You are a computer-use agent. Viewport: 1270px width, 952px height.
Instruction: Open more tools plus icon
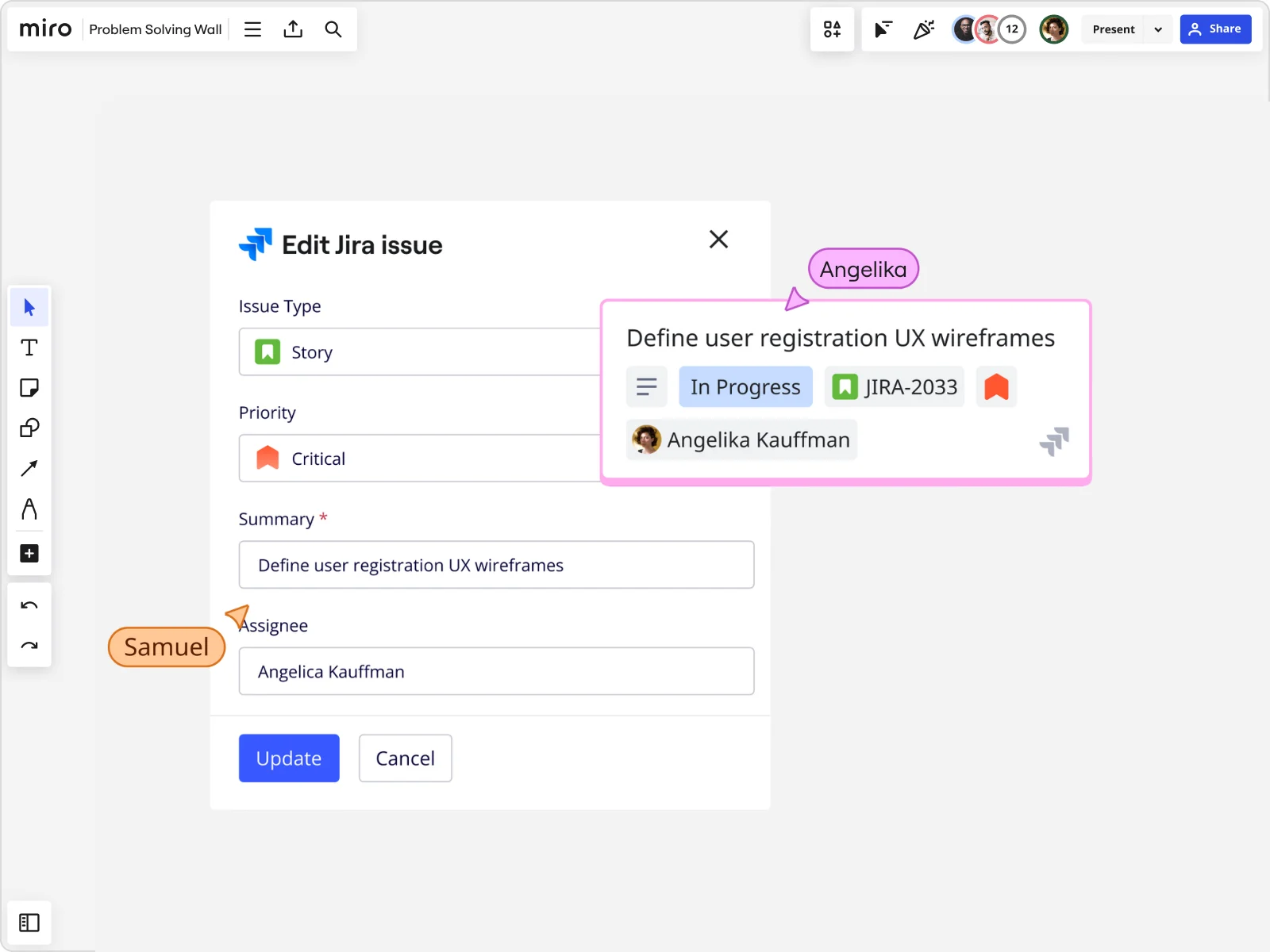pyautogui.click(x=29, y=554)
